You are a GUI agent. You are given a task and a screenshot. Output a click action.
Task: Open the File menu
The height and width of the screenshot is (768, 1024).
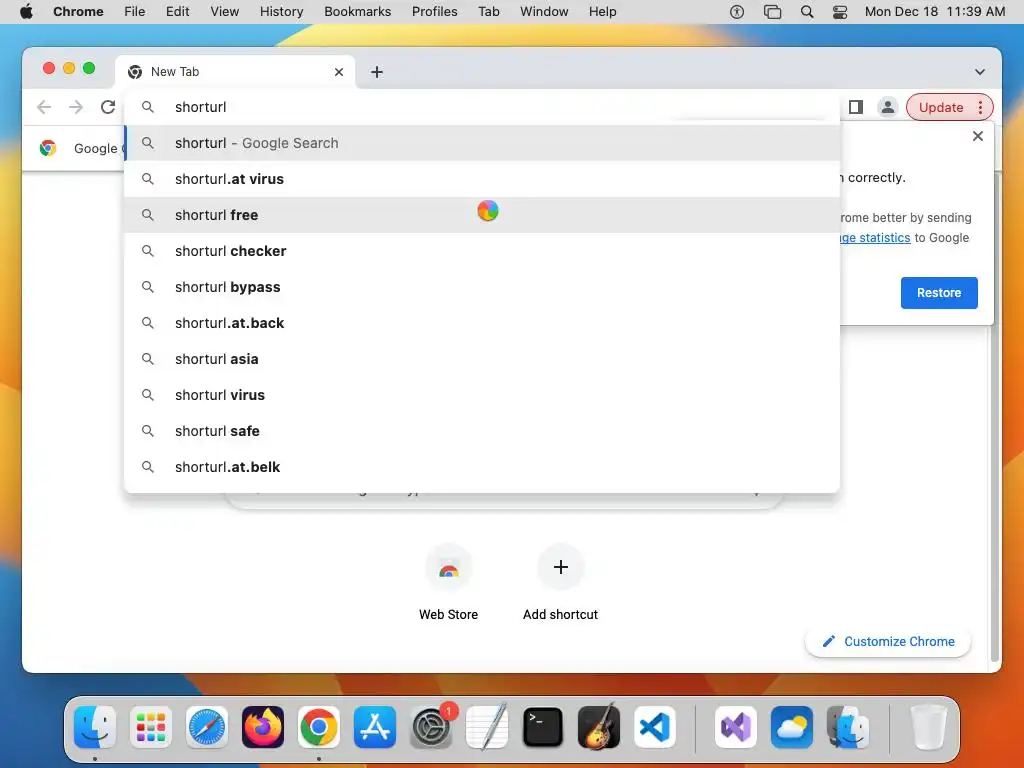point(135,11)
